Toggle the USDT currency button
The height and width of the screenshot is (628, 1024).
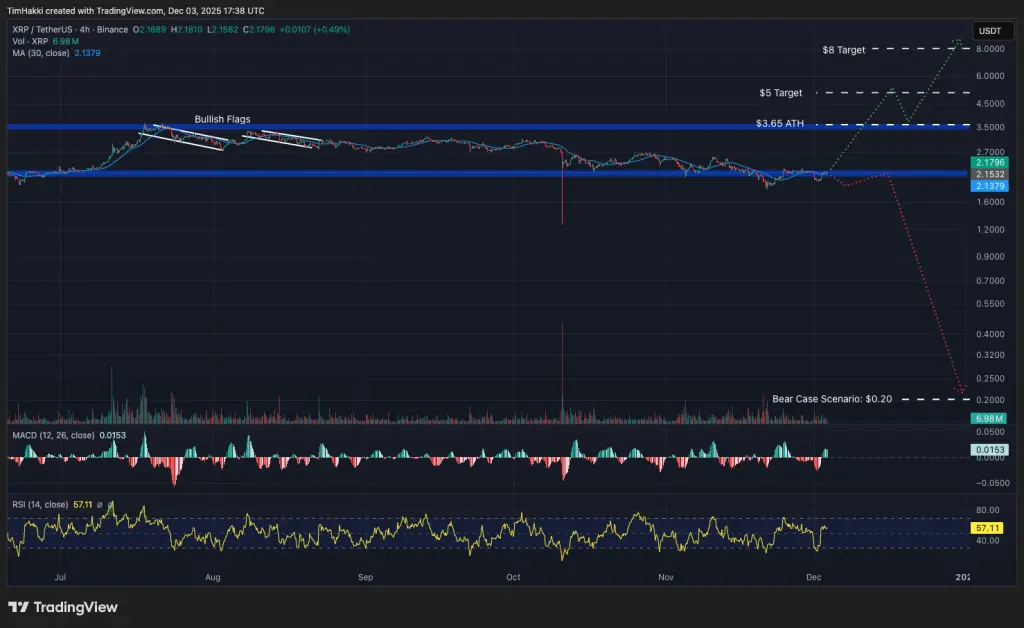pos(991,31)
